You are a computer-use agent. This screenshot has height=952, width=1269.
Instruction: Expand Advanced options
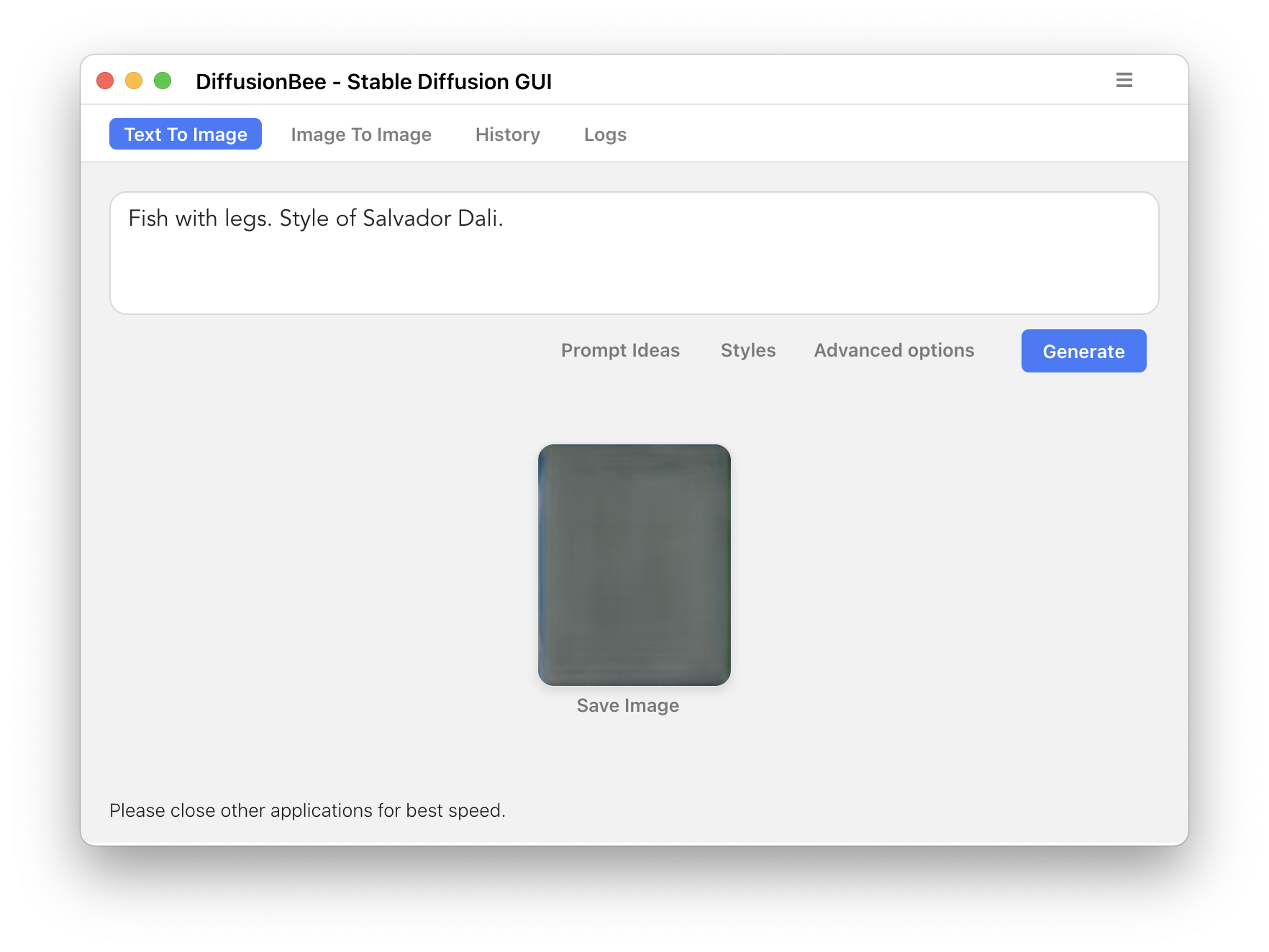pos(893,351)
